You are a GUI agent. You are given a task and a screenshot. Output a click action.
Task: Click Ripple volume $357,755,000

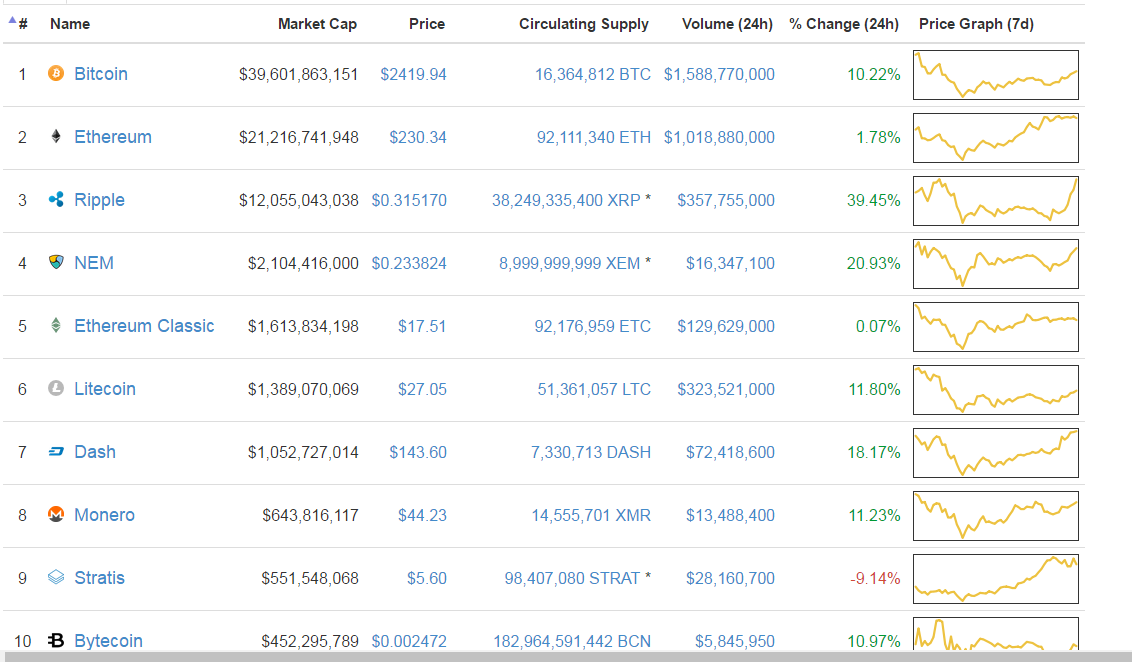pyautogui.click(x=726, y=200)
